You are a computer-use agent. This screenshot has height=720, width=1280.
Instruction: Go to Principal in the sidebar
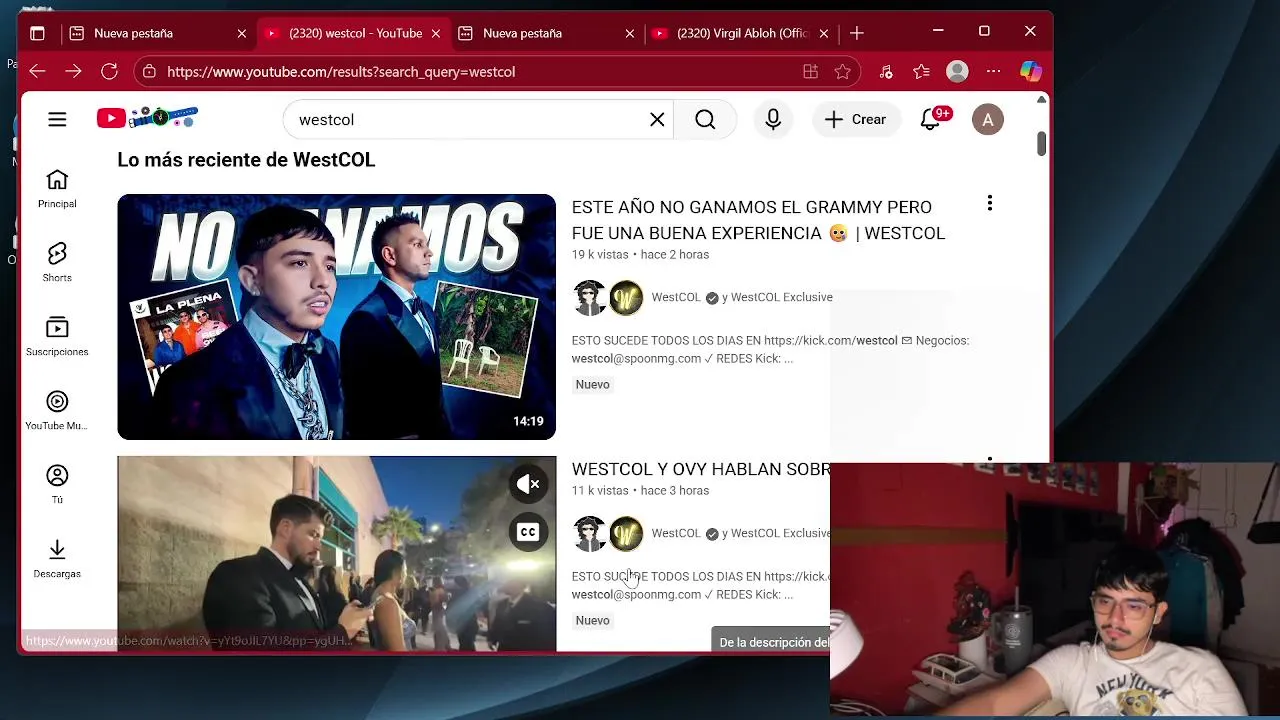tap(57, 189)
